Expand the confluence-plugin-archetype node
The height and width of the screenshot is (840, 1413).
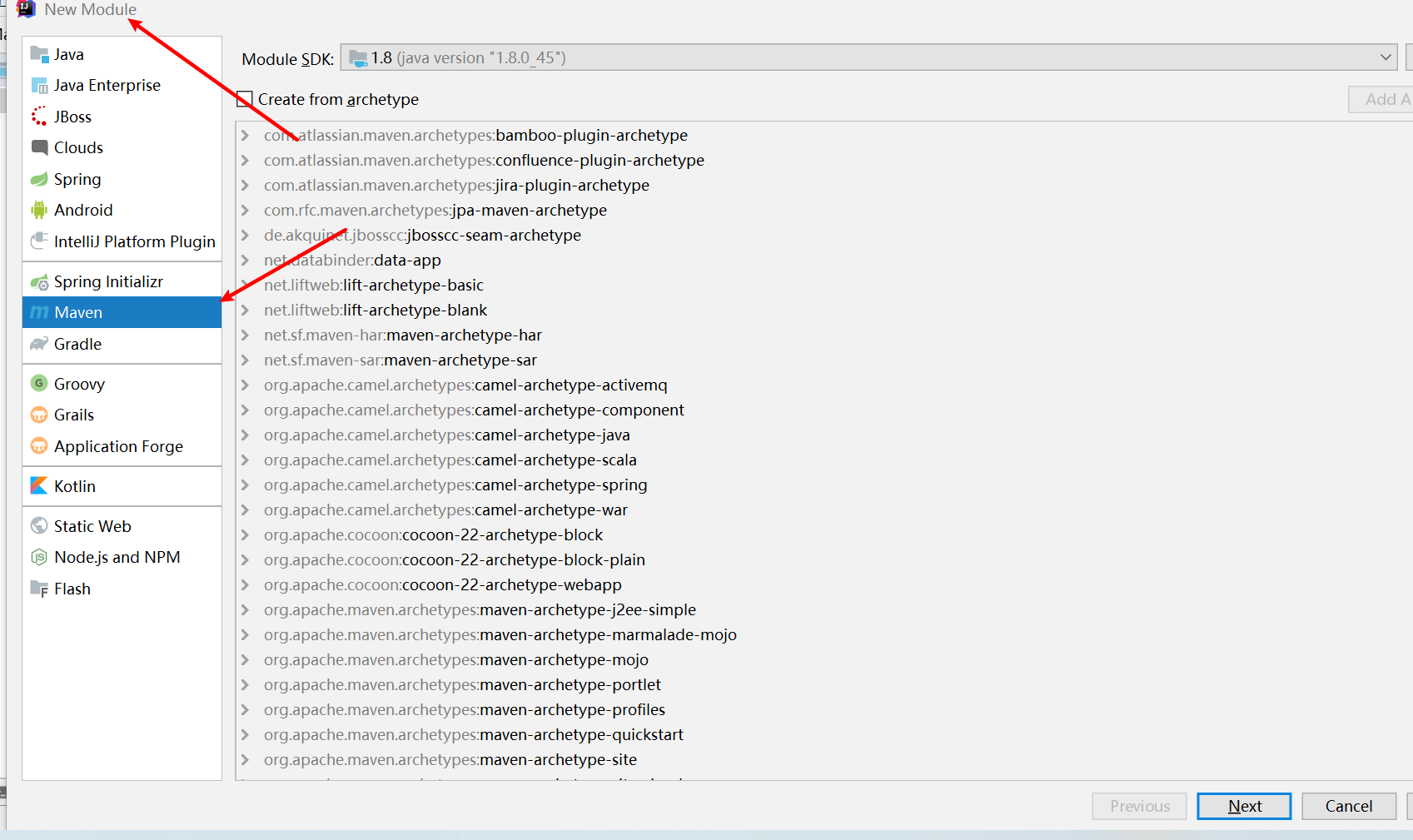[x=246, y=160]
